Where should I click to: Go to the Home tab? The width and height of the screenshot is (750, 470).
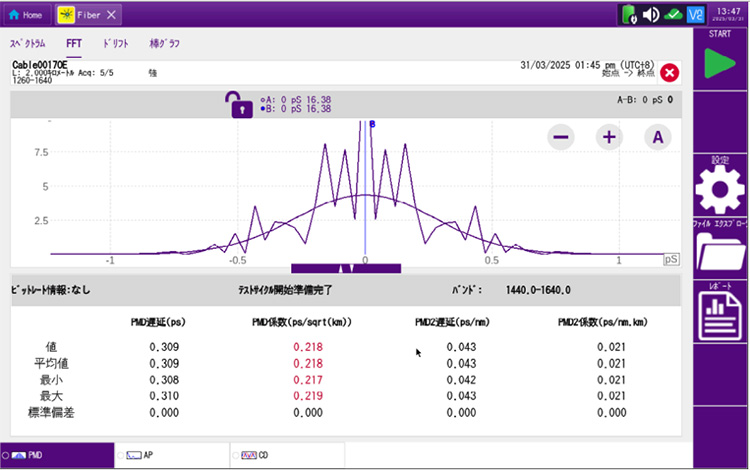(26, 15)
